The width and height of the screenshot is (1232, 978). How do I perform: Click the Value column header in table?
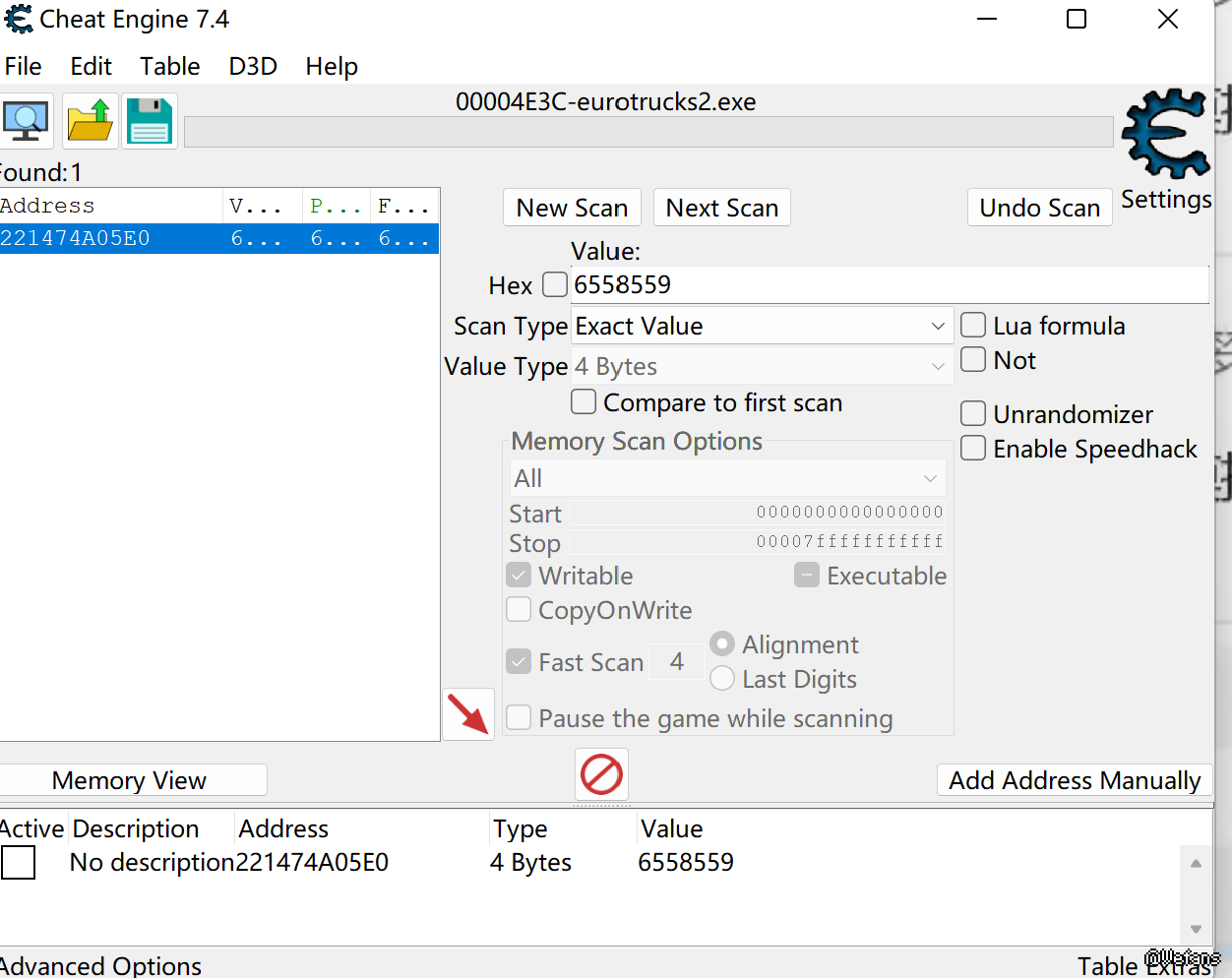pyautogui.click(x=671, y=828)
